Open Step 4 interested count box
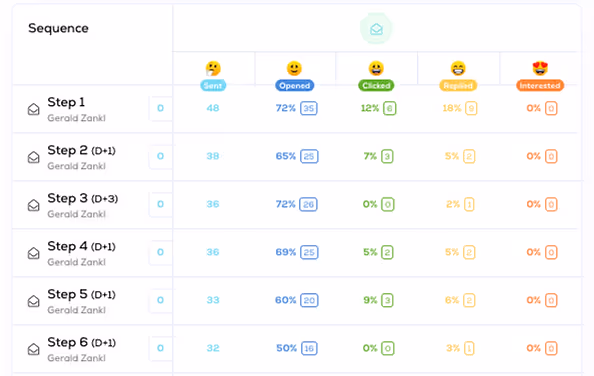 tap(551, 252)
